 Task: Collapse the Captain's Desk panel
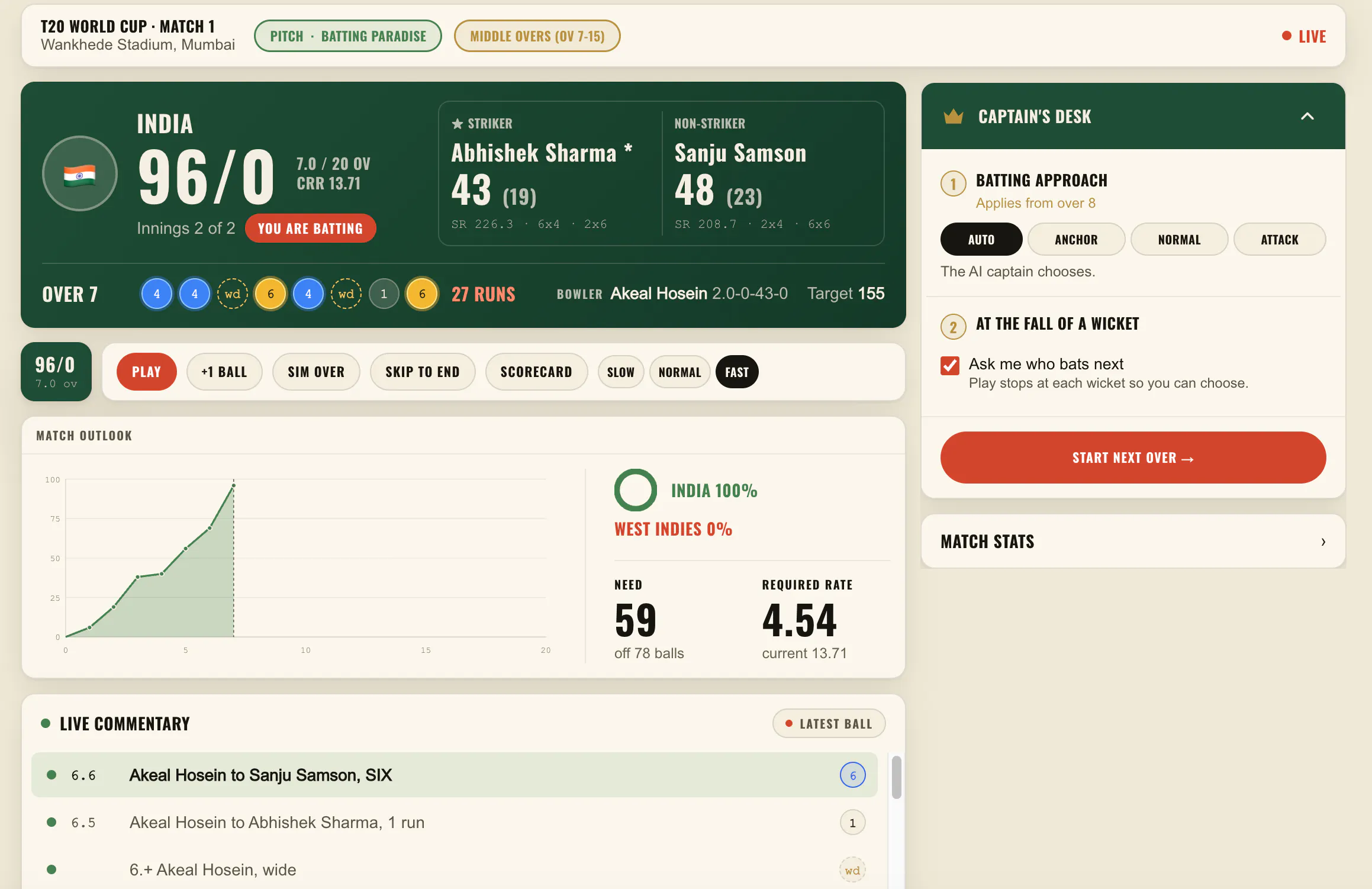tap(1307, 117)
